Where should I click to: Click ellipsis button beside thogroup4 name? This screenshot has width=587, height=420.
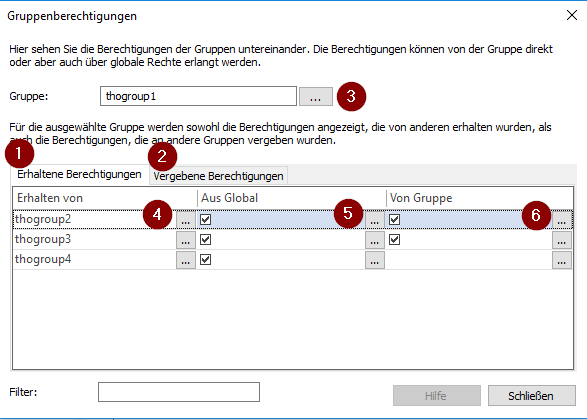[x=186, y=260]
